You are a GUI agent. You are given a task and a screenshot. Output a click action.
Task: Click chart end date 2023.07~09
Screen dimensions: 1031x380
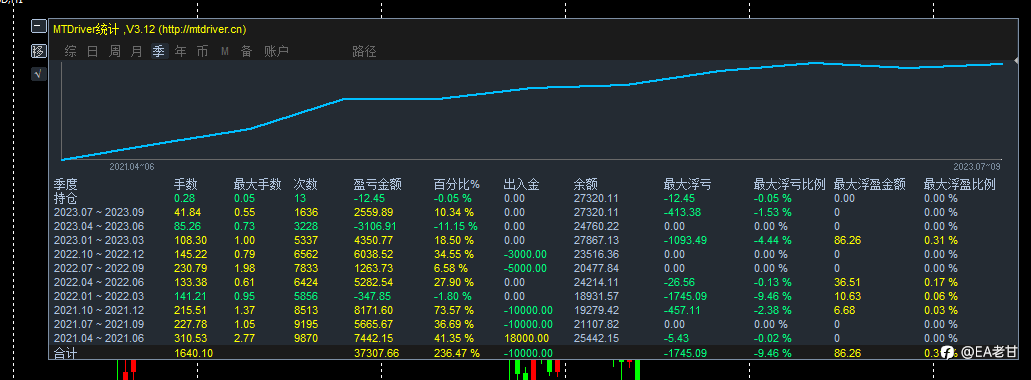[976, 168]
